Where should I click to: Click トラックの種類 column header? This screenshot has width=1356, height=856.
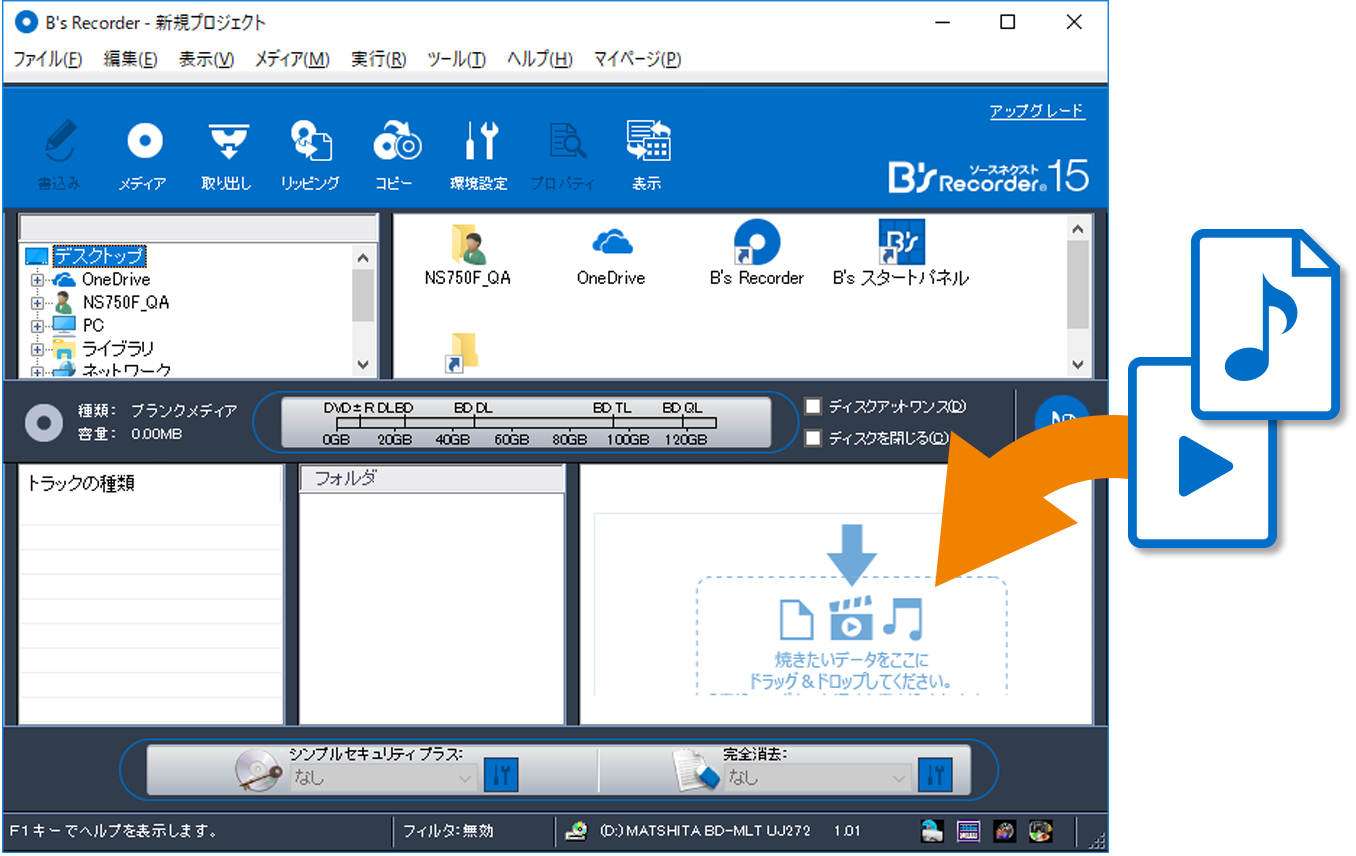click(151, 483)
